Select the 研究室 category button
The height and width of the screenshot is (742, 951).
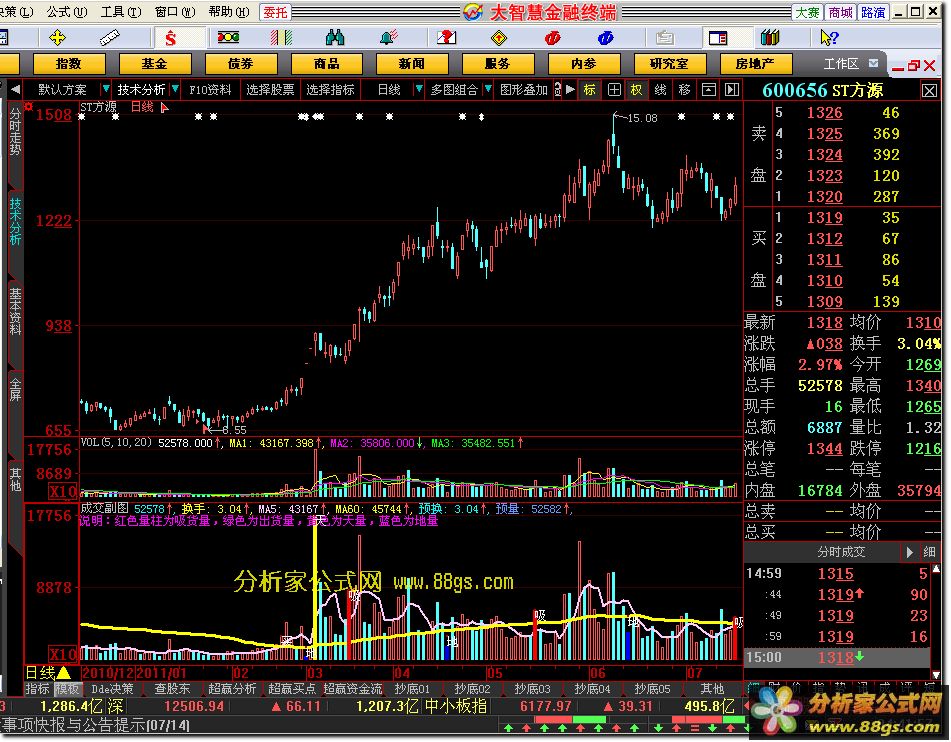pyautogui.click(x=669, y=64)
